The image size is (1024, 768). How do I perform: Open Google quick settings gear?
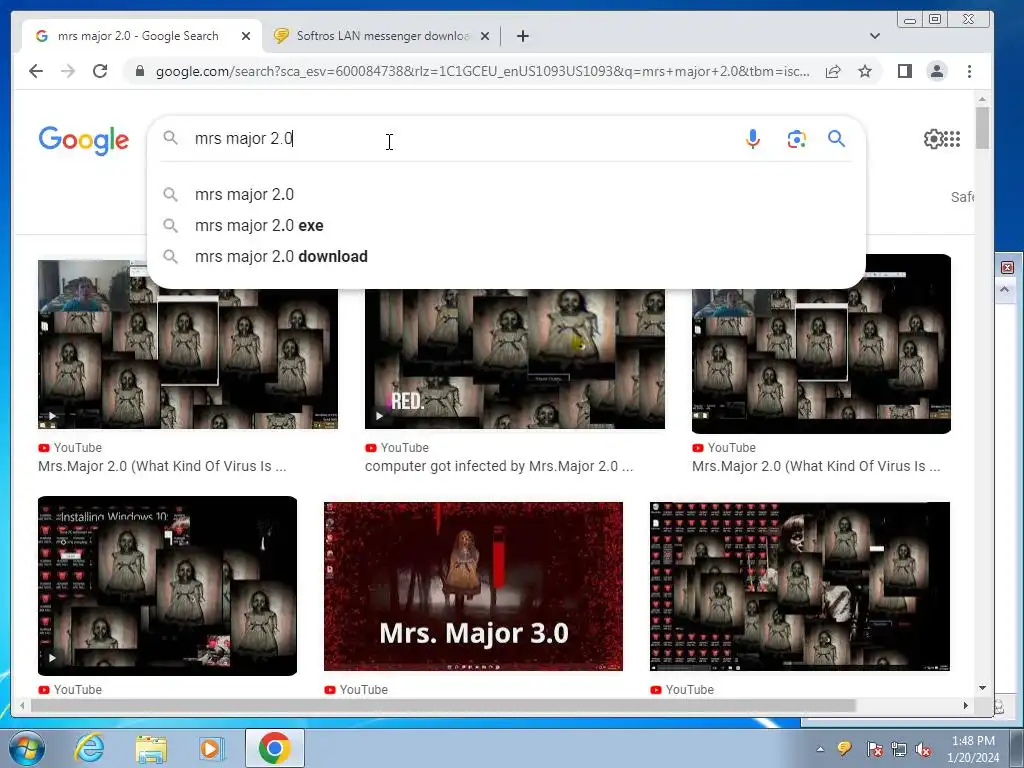tap(933, 139)
